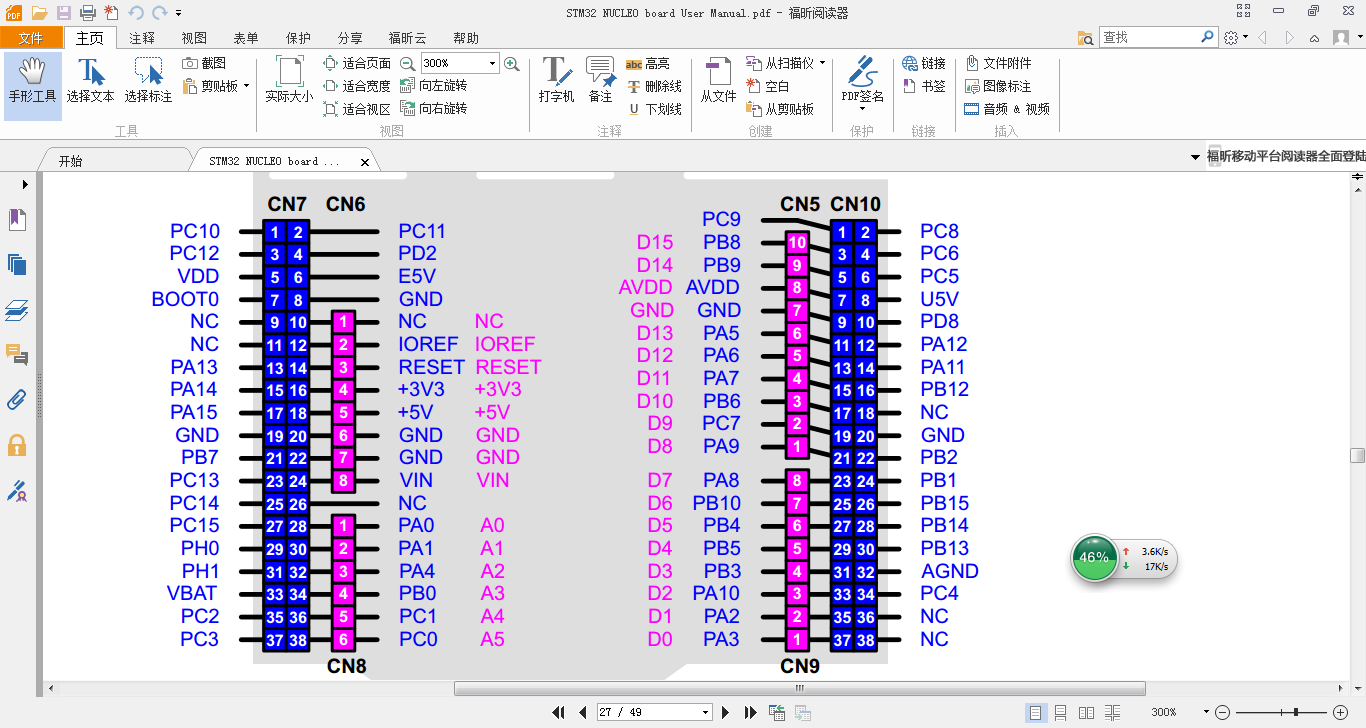Enable continuous facing view mode
The width and height of the screenshot is (1366, 728).
(x=1112, y=712)
